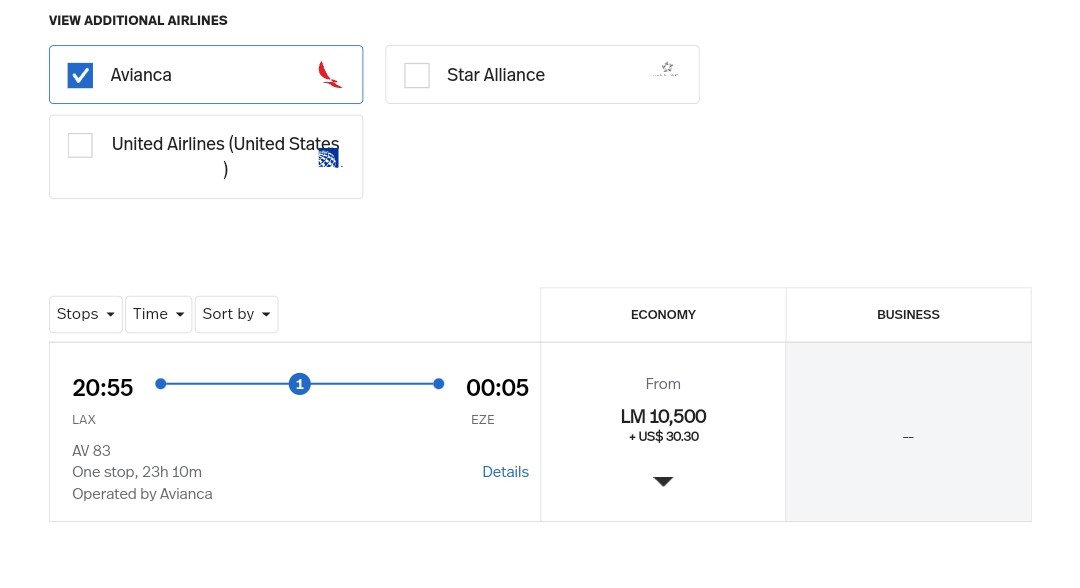Enable the Star Alliance checkbox
Image resolution: width=1080 pixels, height=588 pixels.
click(417, 75)
